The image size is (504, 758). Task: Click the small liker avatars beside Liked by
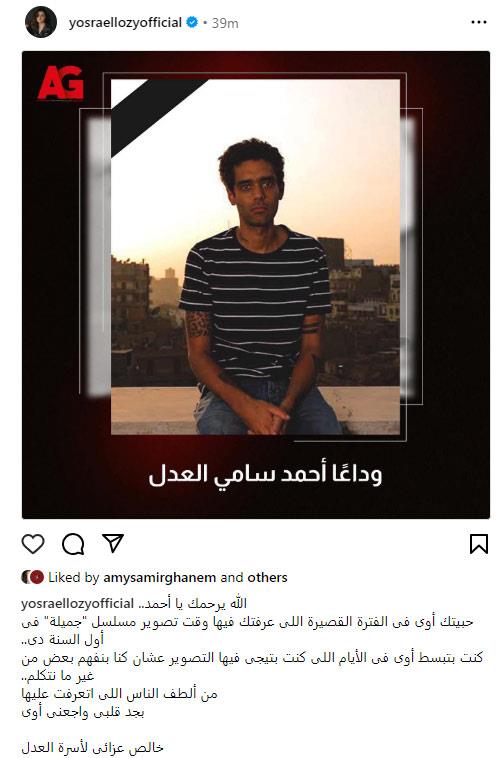tap(32, 577)
